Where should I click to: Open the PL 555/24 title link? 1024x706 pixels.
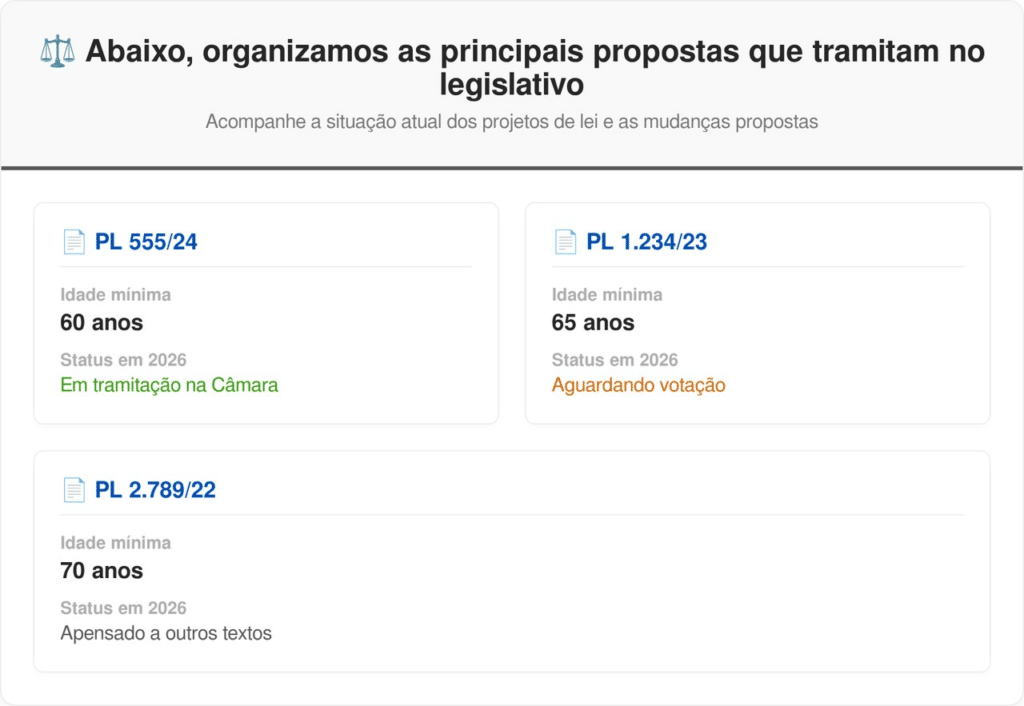pyautogui.click(x=146, y=242)
